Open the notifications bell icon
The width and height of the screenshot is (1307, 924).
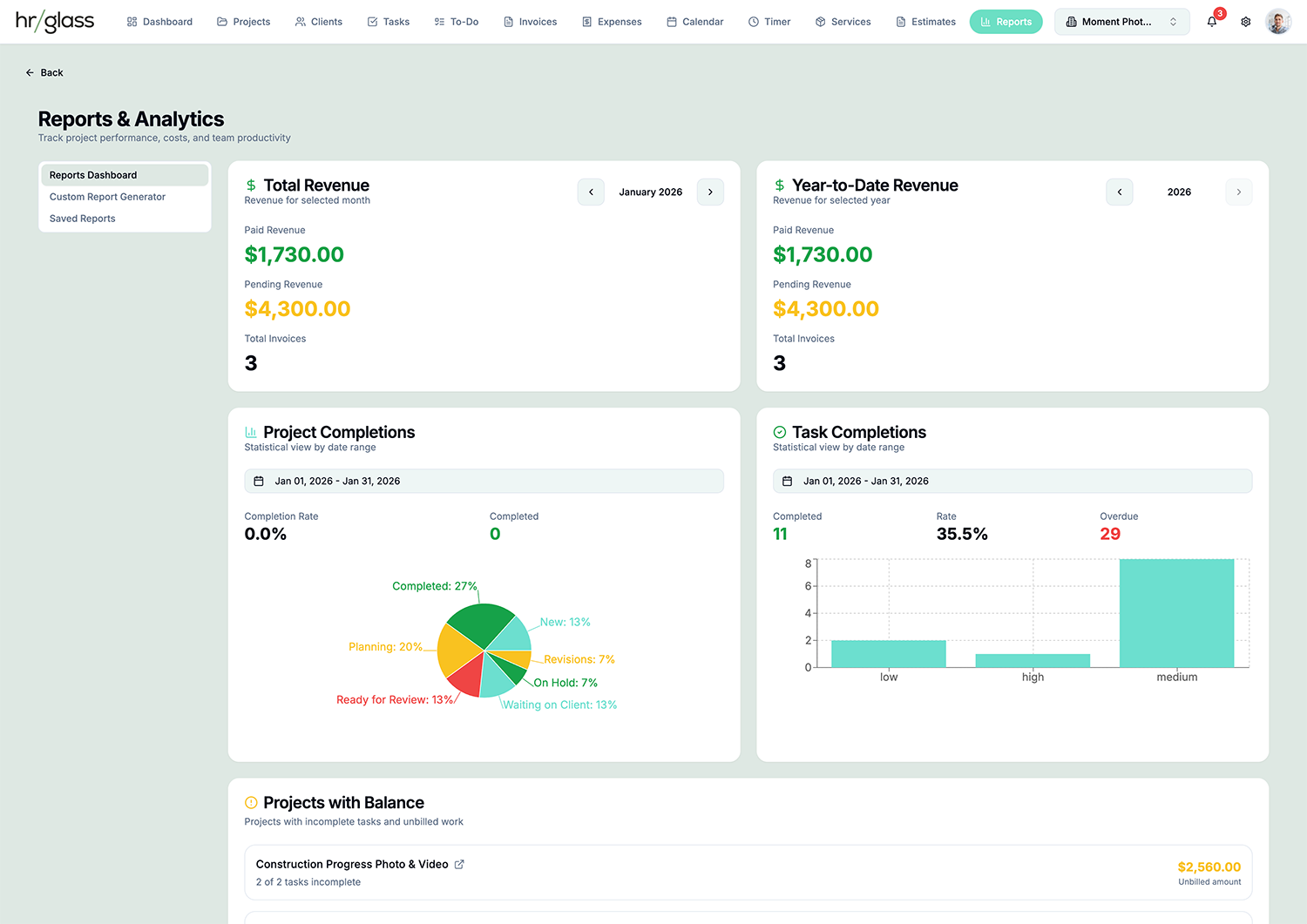1212,22
